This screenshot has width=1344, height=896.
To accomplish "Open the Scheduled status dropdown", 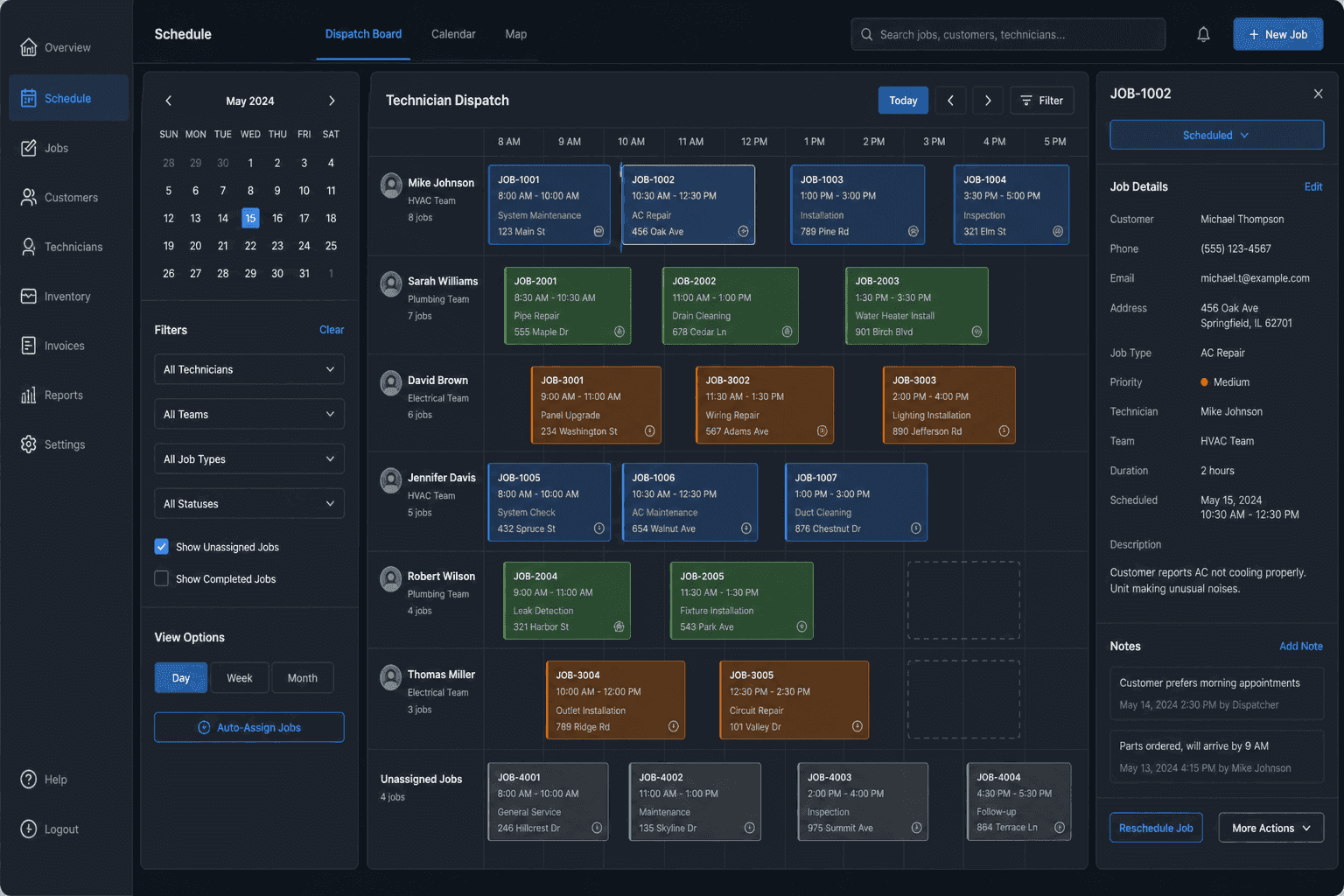I will (x=1216, y=135).
